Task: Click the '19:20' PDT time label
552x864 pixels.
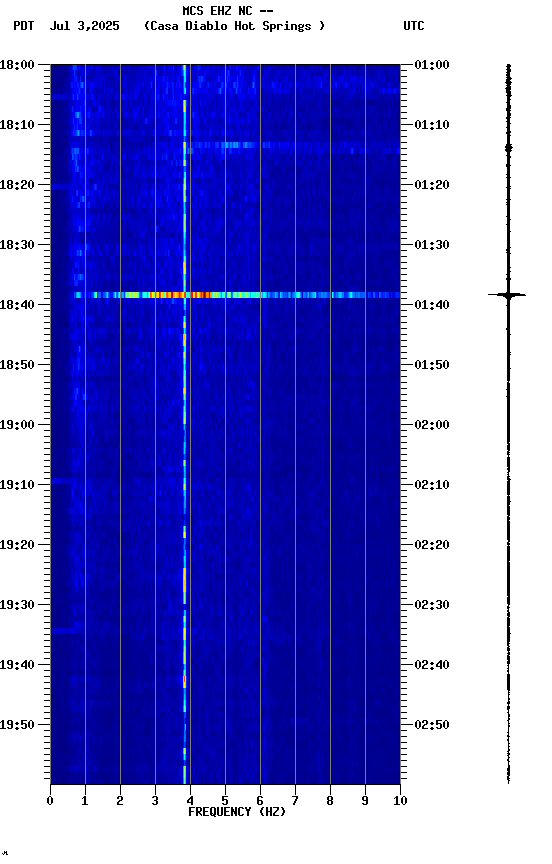Action: (17, 545)
